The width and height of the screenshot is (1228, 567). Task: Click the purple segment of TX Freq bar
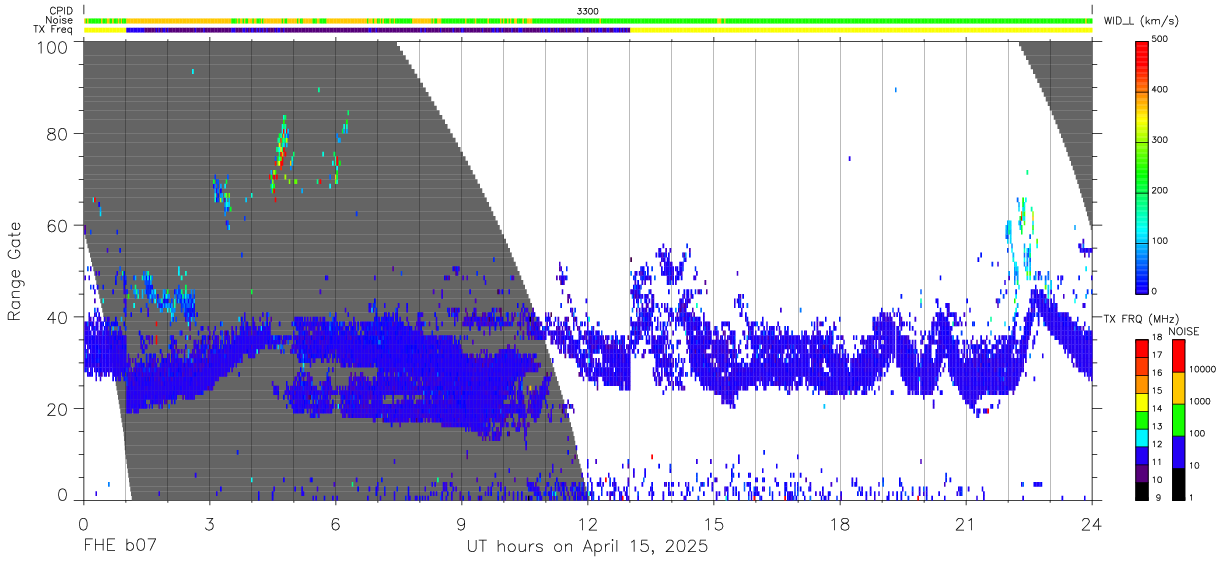378,30
